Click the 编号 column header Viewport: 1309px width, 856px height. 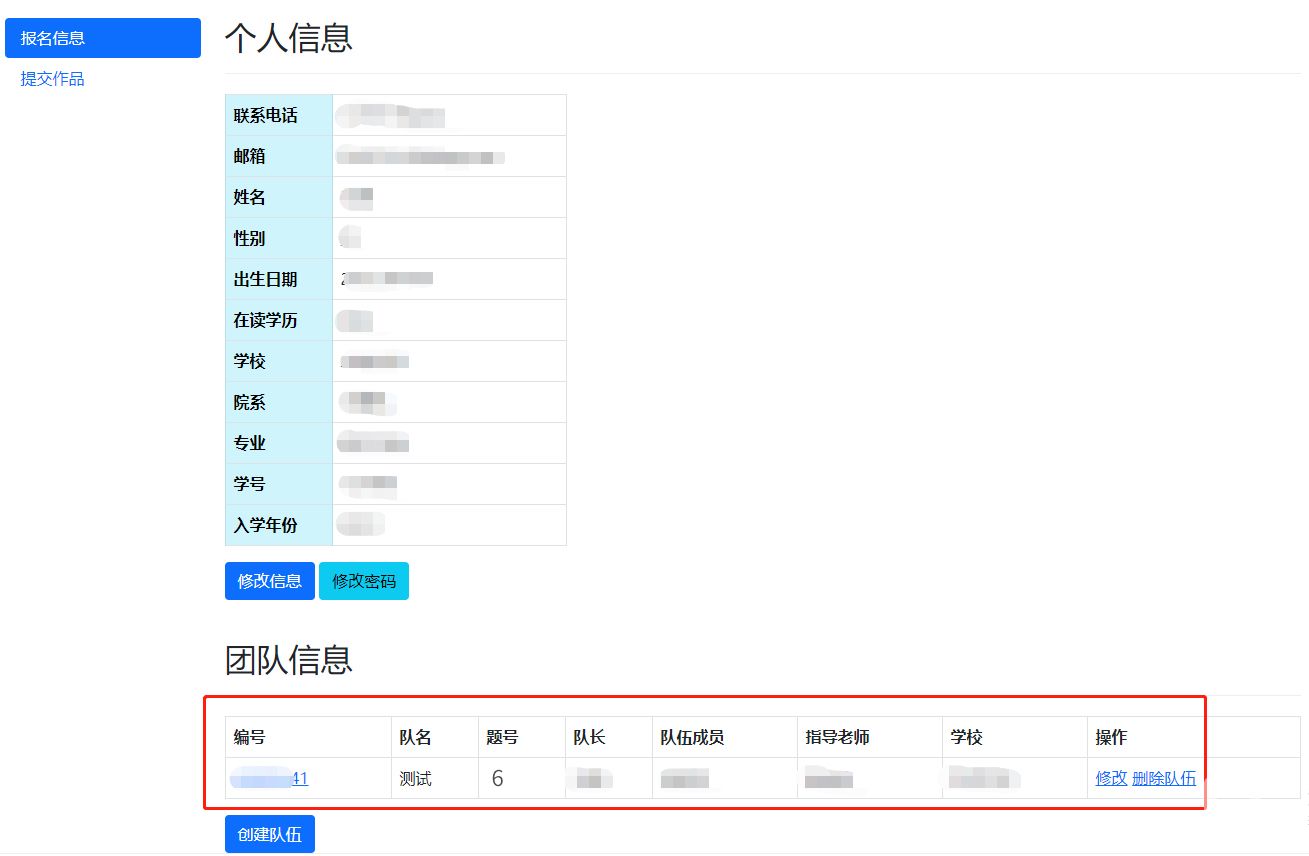[x=250, y=737]
